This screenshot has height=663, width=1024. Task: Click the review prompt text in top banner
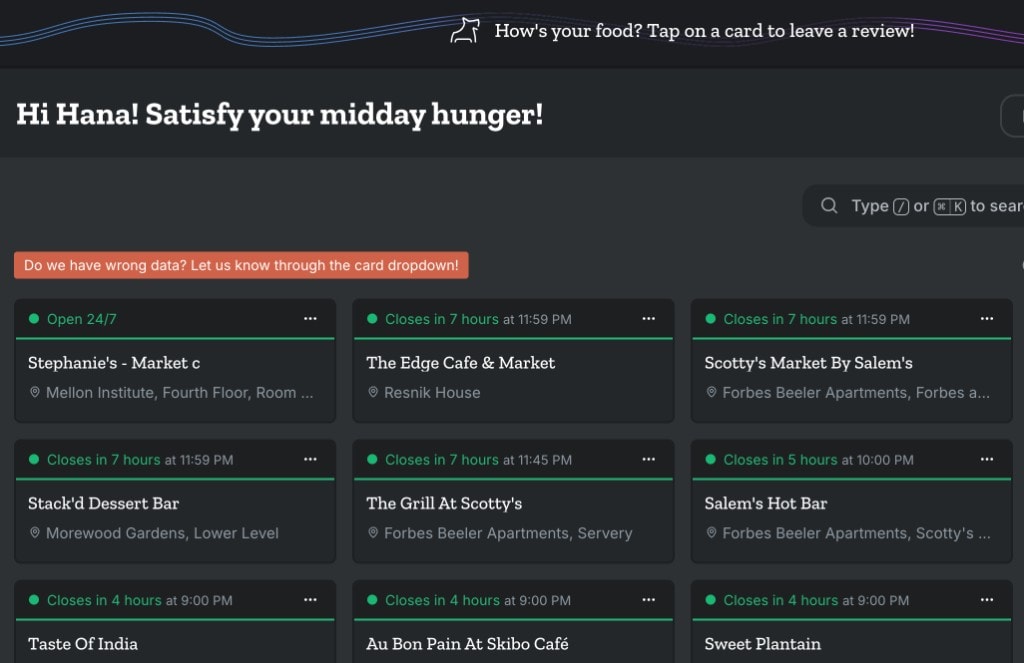tap(704, 31)
